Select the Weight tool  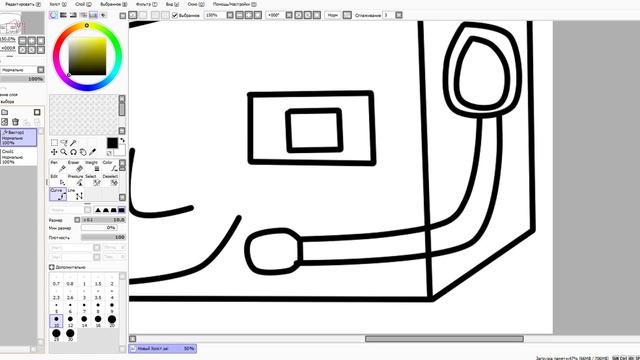coord(93,166)
